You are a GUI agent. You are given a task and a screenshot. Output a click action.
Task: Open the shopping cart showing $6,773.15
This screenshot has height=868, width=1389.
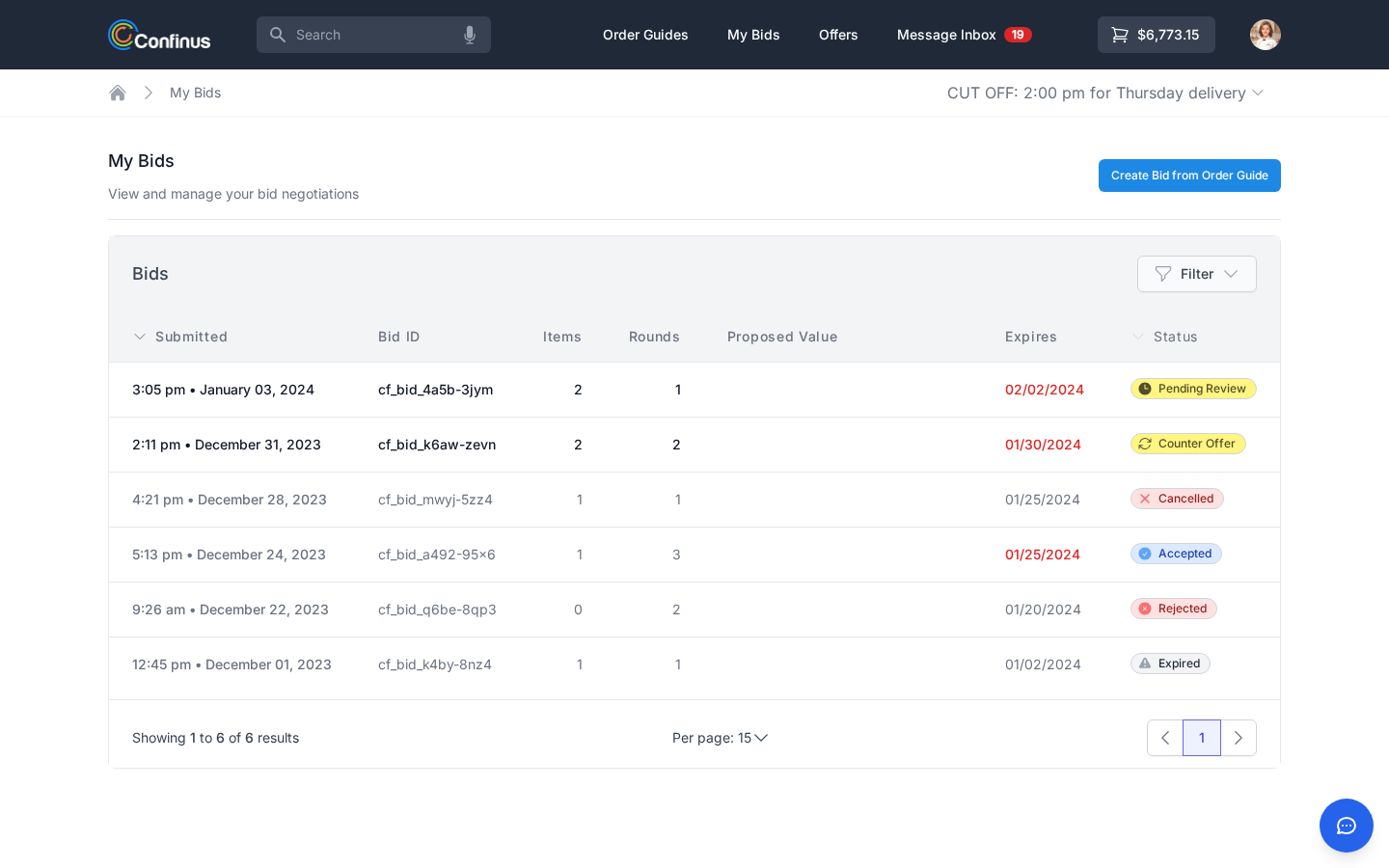[x=1156, y=35]
